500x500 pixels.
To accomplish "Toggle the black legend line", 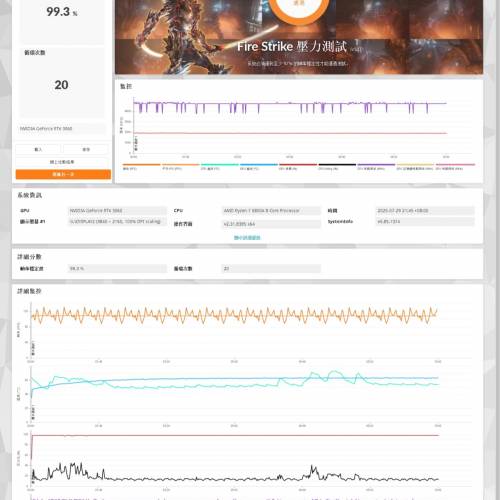I will [x=337, y=166].
